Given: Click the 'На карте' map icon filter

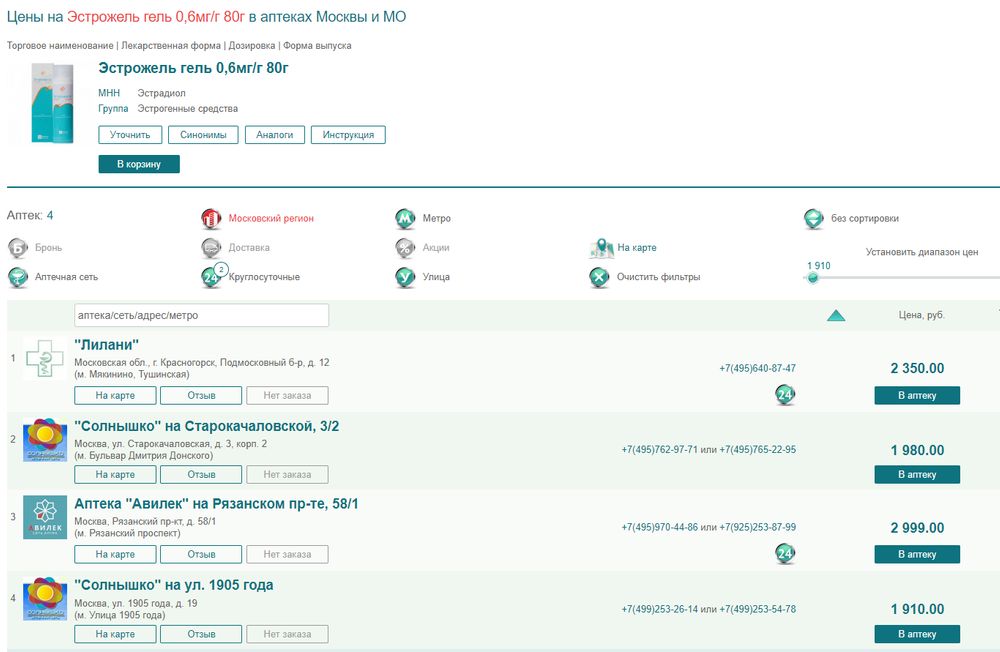Looking at the screenshot, I should (600, 248).
